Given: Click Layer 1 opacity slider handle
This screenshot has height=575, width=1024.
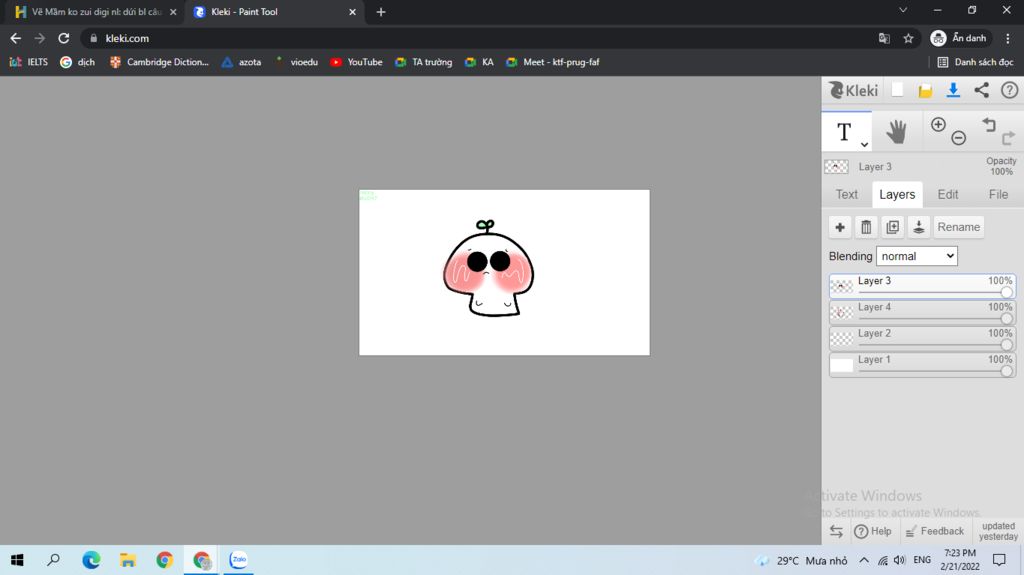Looking at the screenshot, I should (x=1006, y=370).
